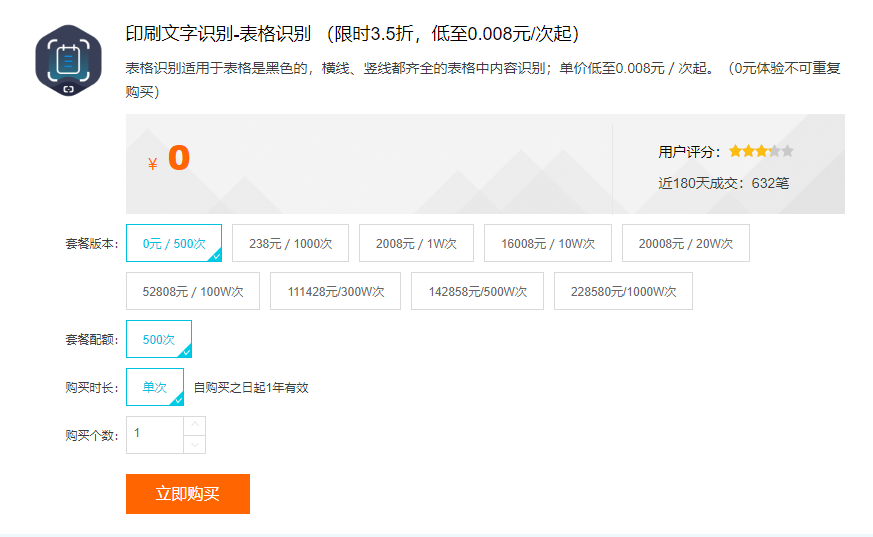Click the 近180天成交 632笔 transaction count
This screenshot has height=537, width=873.
(x=723, y=183)
